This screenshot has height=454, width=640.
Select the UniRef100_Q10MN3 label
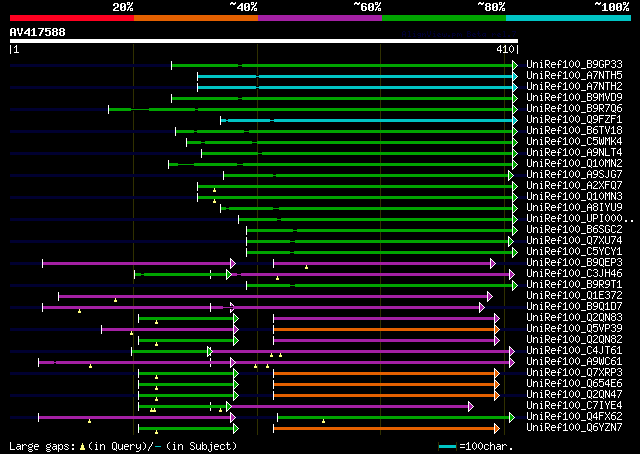pos(574,197)
